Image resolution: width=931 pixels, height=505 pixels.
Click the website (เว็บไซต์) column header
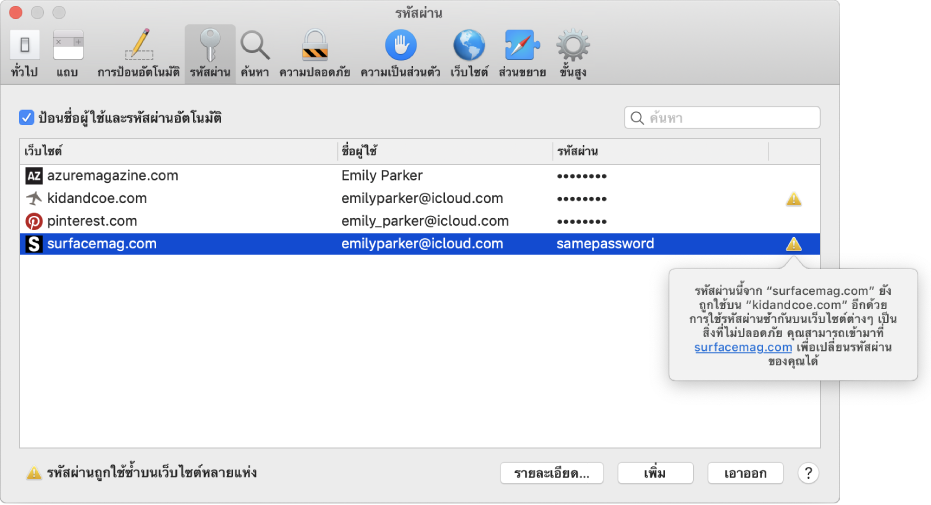click(x=178, y=151)
